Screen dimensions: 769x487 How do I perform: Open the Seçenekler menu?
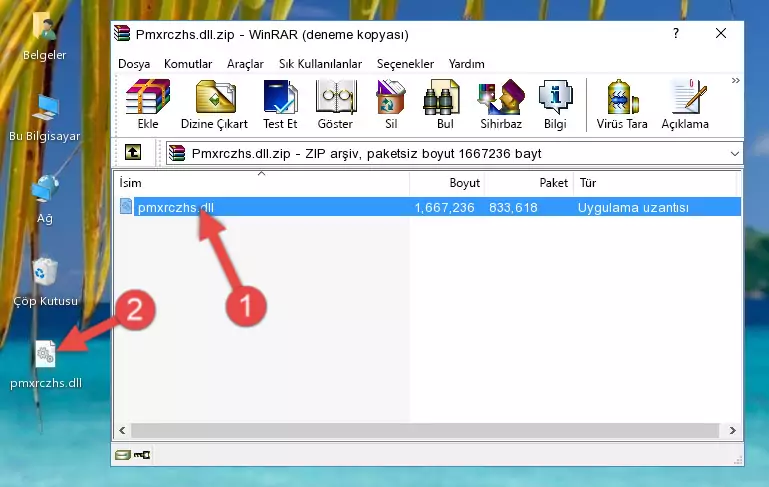point(405,64)
